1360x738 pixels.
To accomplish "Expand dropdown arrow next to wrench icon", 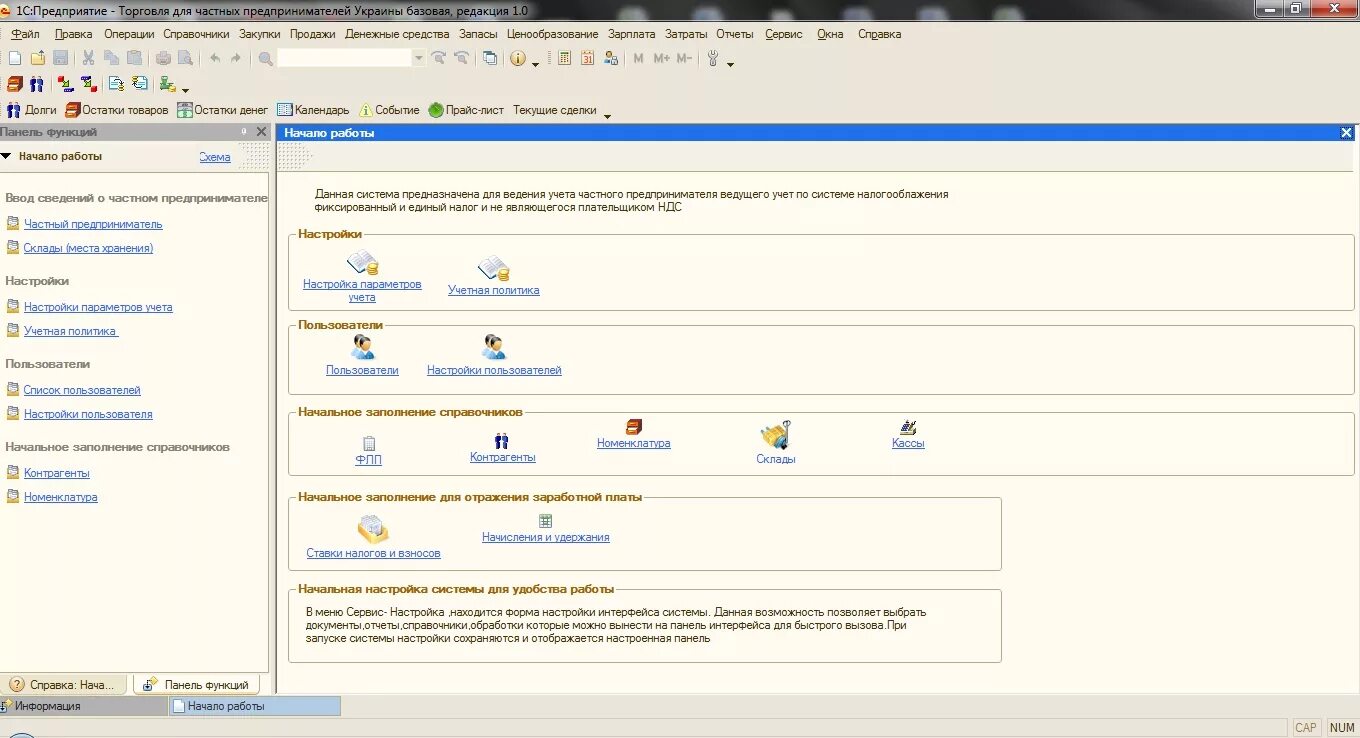I will coord(730,64).
